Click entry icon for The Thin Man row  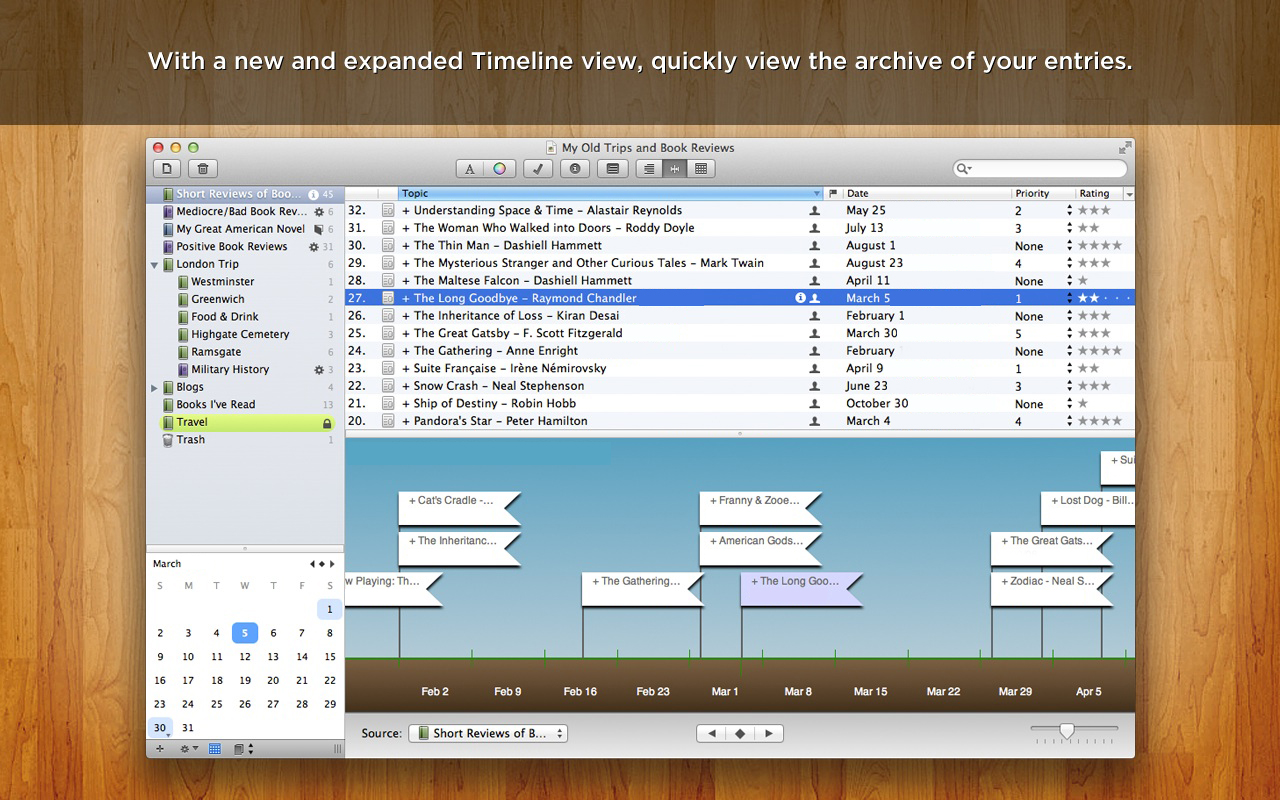pos(388,246)
